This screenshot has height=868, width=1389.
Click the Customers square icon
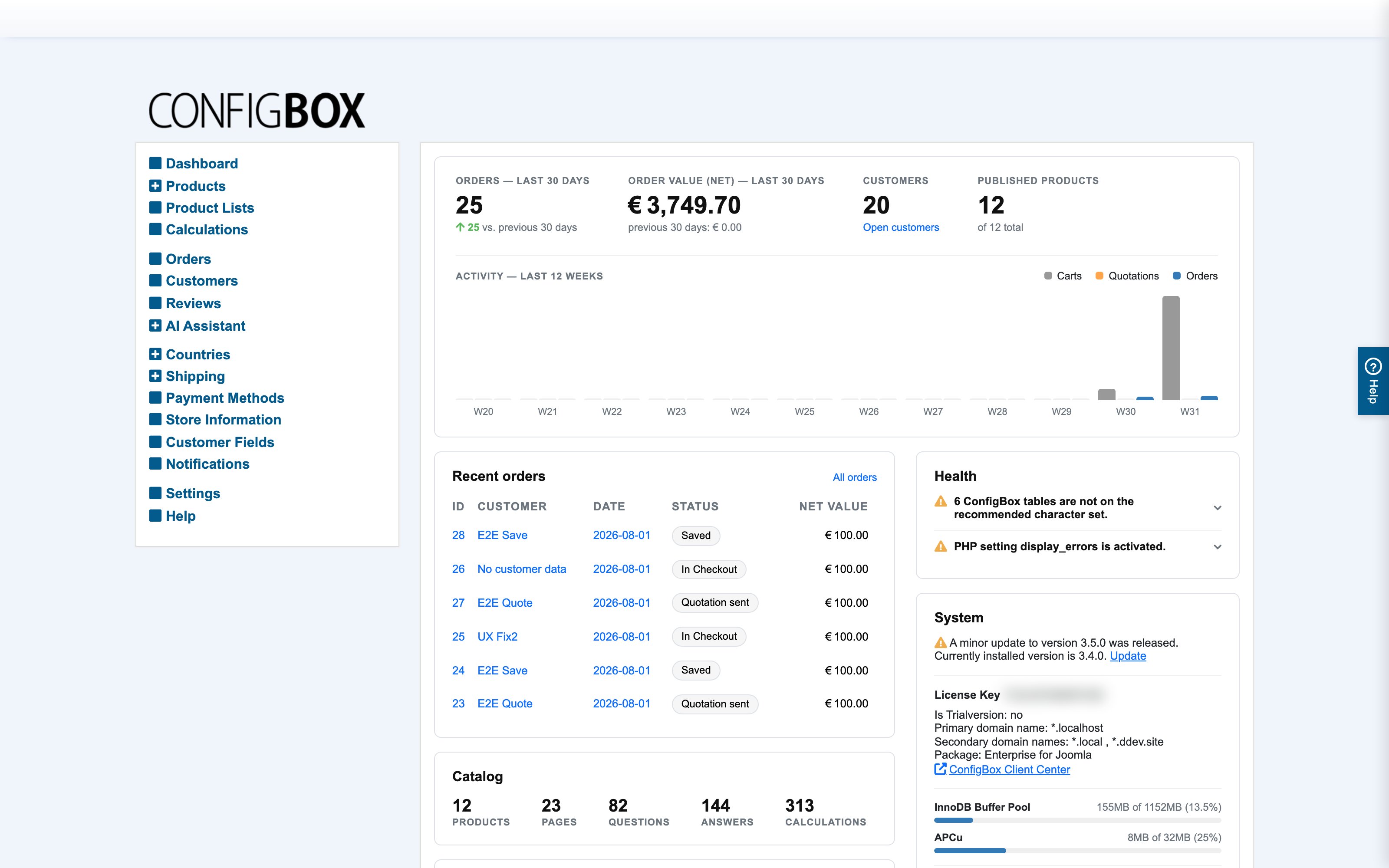coord(155,280)
